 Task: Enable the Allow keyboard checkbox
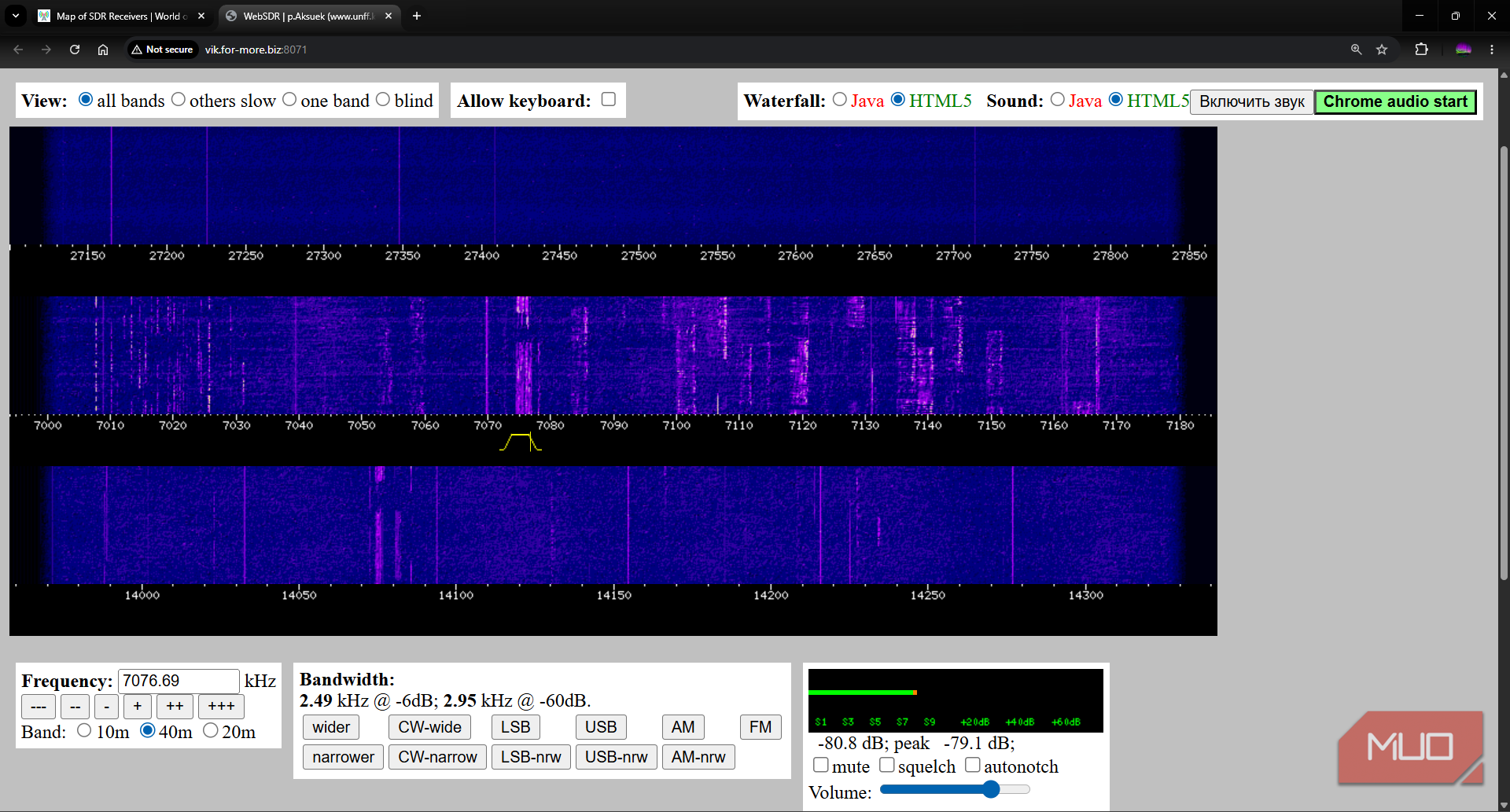(608, 99)
